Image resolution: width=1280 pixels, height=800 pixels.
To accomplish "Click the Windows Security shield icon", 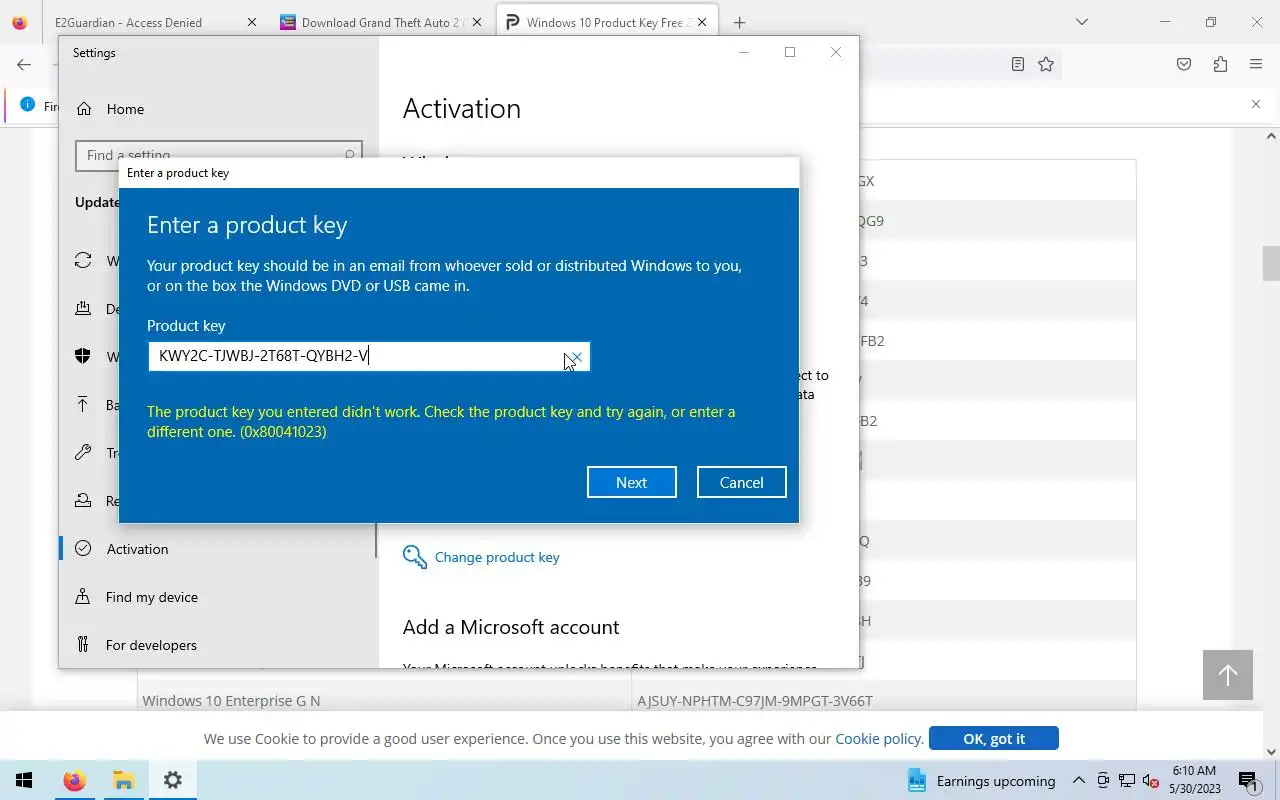I will coord(83,357).
